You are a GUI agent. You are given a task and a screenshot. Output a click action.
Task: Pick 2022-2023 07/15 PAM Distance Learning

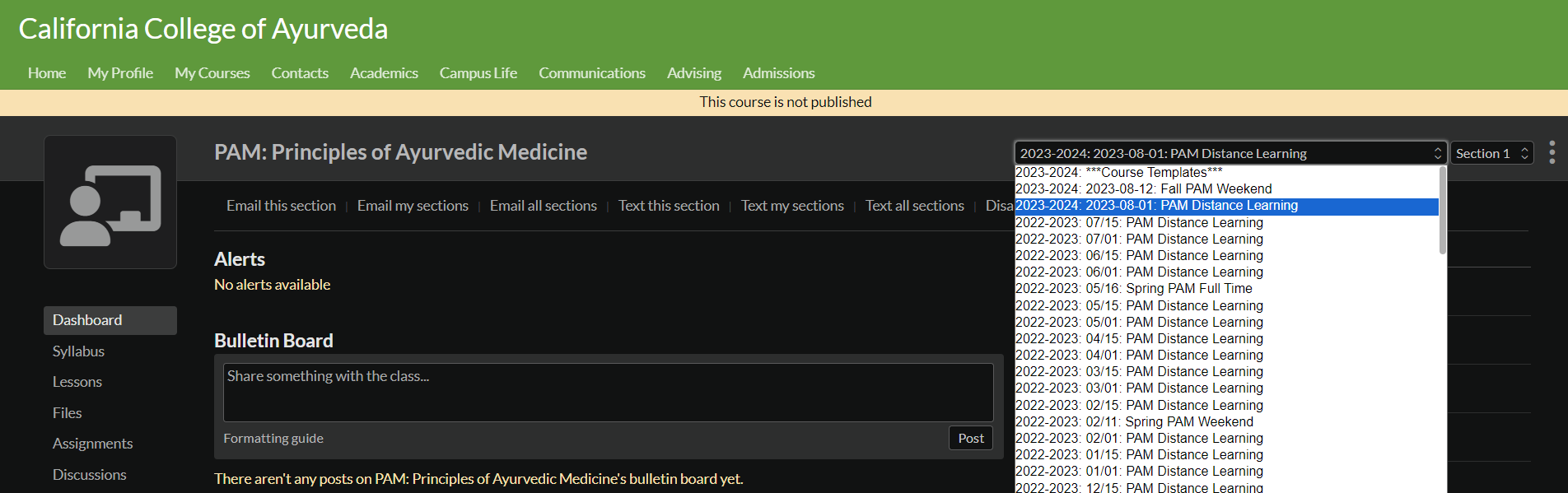click(1227, 222)
